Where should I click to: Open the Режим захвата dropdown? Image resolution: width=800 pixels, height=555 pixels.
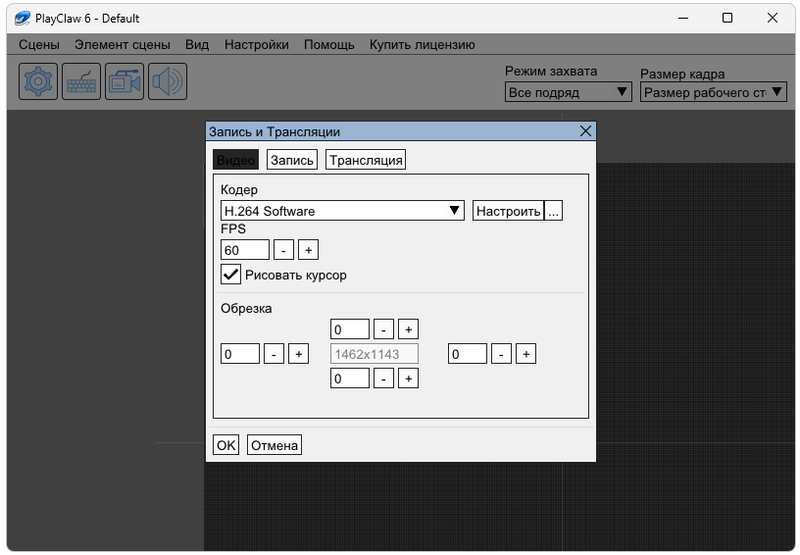(x=568, y=92)
